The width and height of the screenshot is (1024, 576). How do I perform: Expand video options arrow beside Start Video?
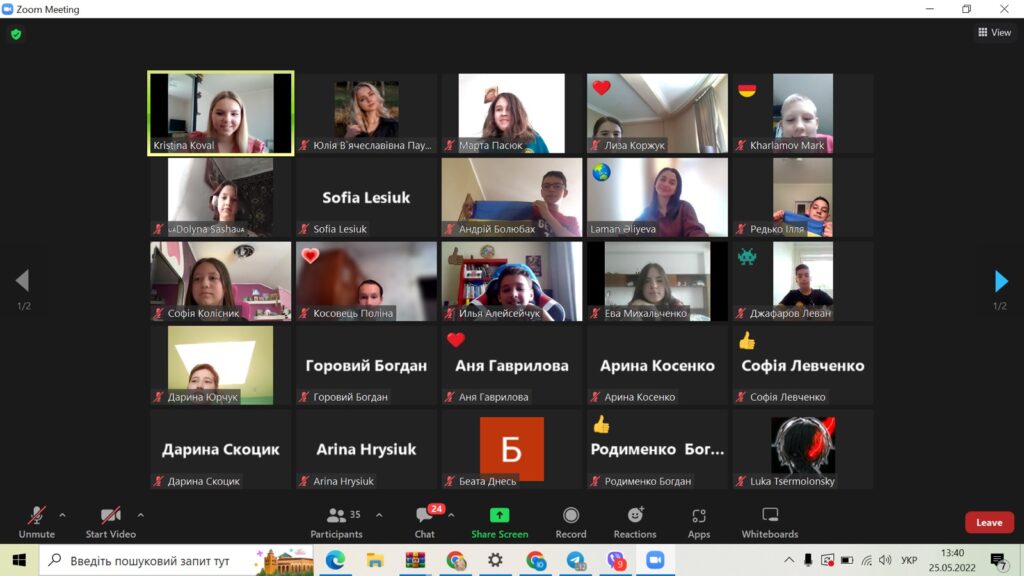(140, 515)
